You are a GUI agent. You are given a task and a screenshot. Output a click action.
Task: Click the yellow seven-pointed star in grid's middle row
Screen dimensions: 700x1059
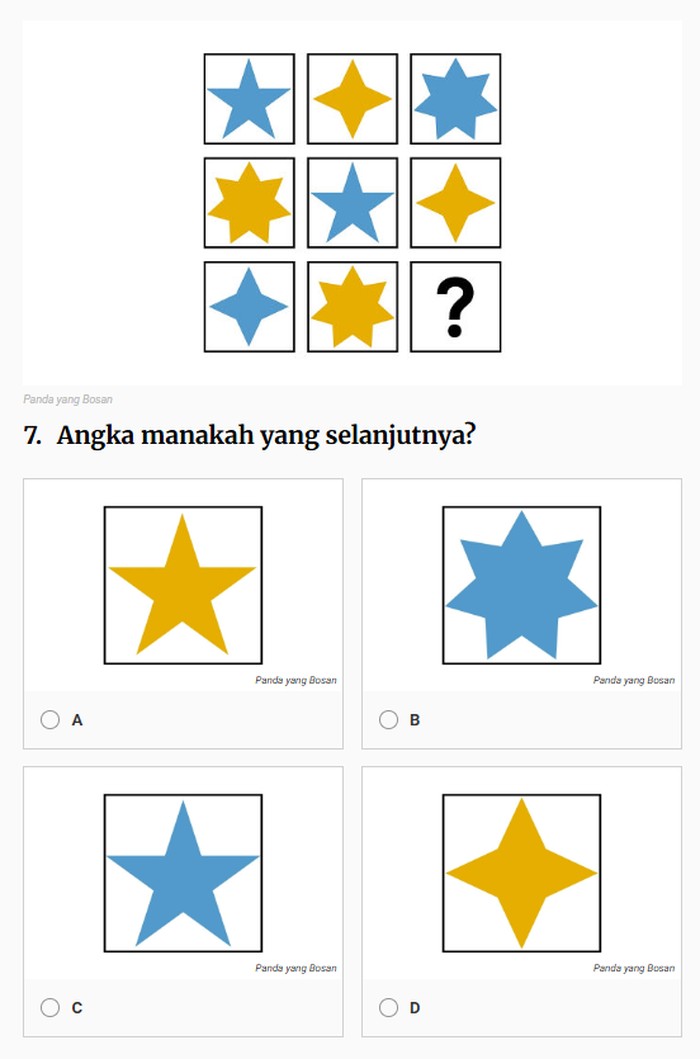click(249, 203)
